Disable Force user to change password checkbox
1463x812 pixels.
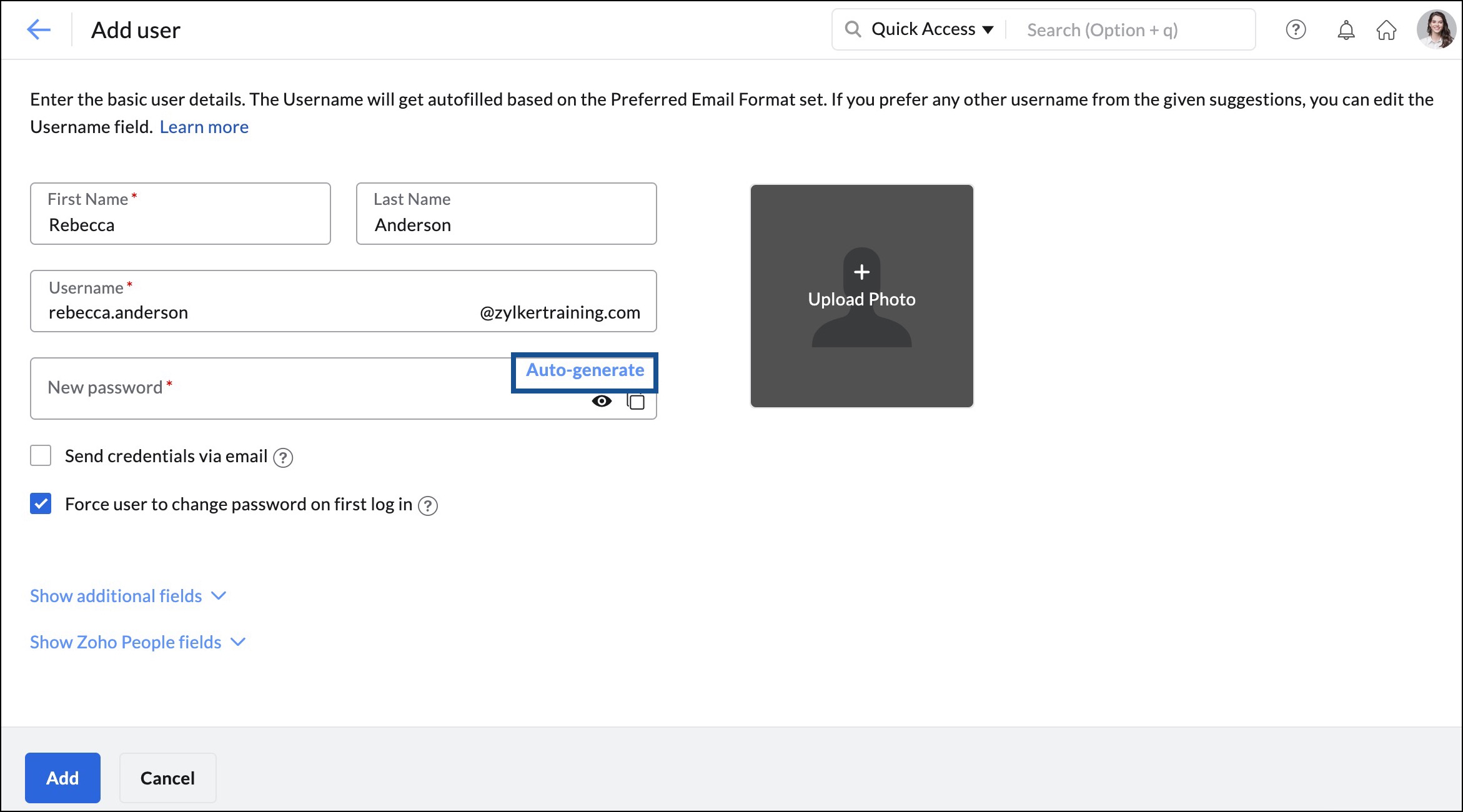(41, 504)
